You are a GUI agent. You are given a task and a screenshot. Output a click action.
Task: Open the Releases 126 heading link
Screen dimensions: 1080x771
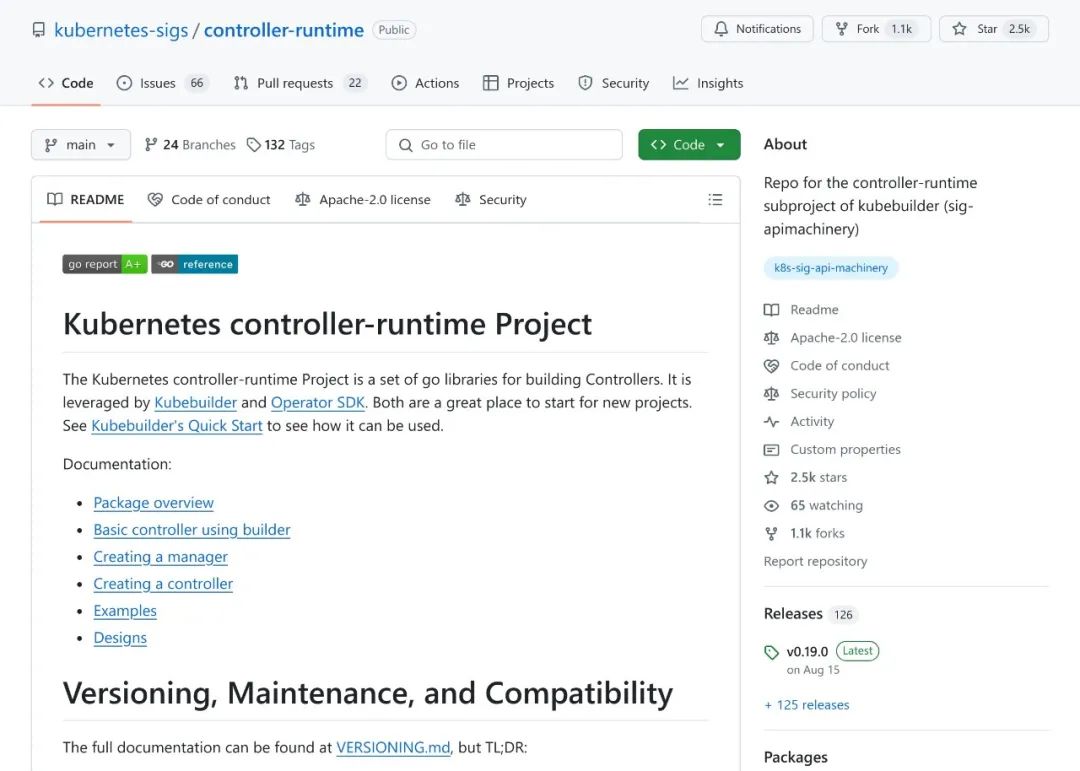811,614
